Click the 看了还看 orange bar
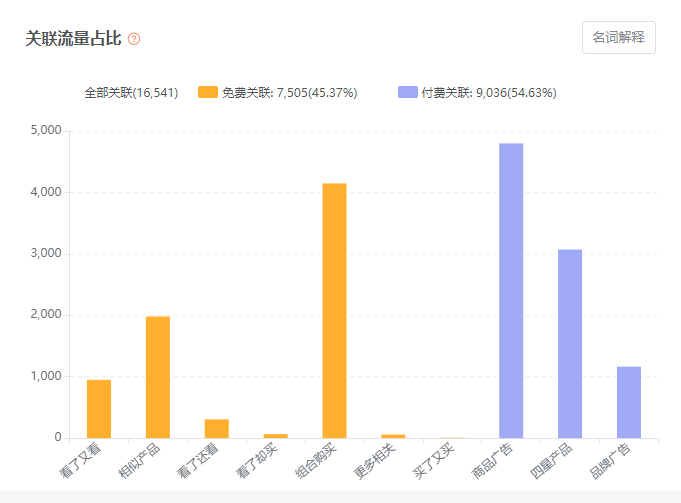681x503 pixels. point(217,428)
